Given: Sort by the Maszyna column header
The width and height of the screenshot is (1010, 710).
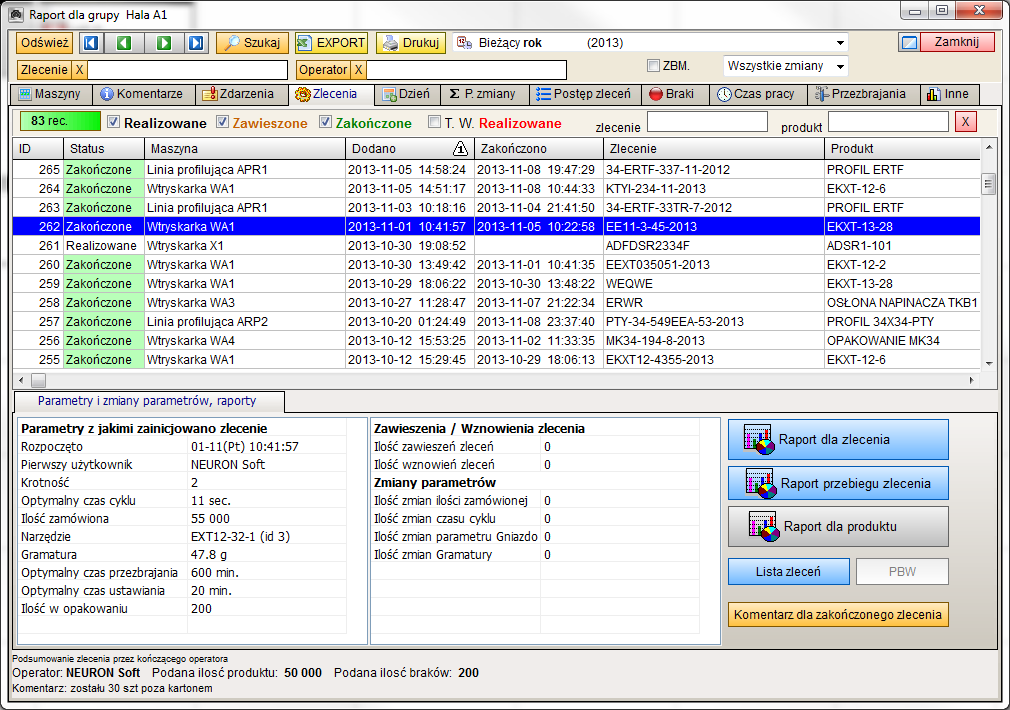Looking at the screenshot, I should (x=245, y=149).
